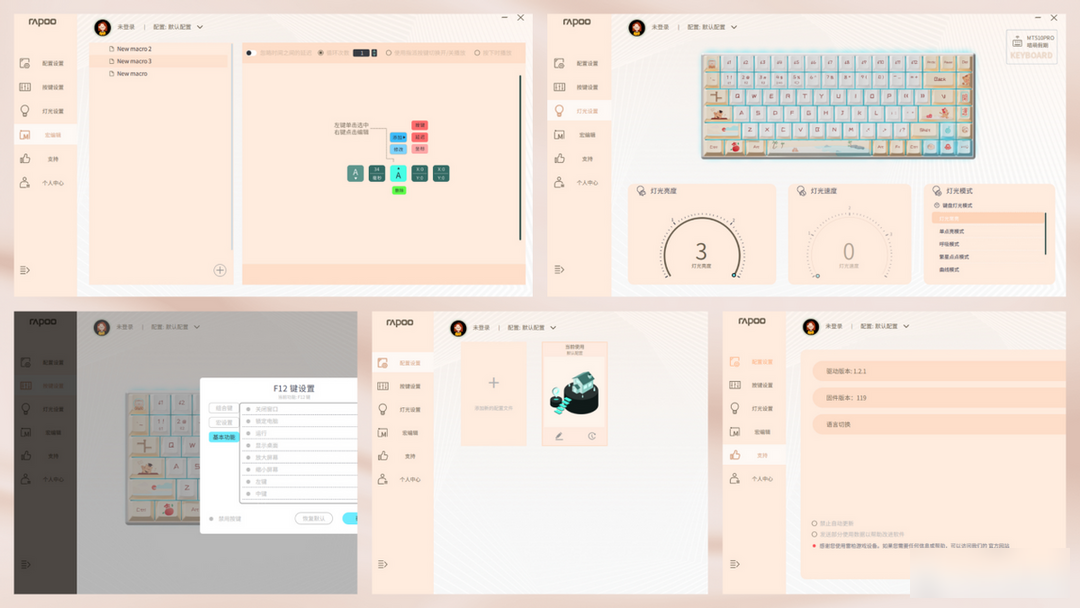Screen dimensions: 1080x608
Task: Switch to 配置设置 in the support window
Action: 754,361
